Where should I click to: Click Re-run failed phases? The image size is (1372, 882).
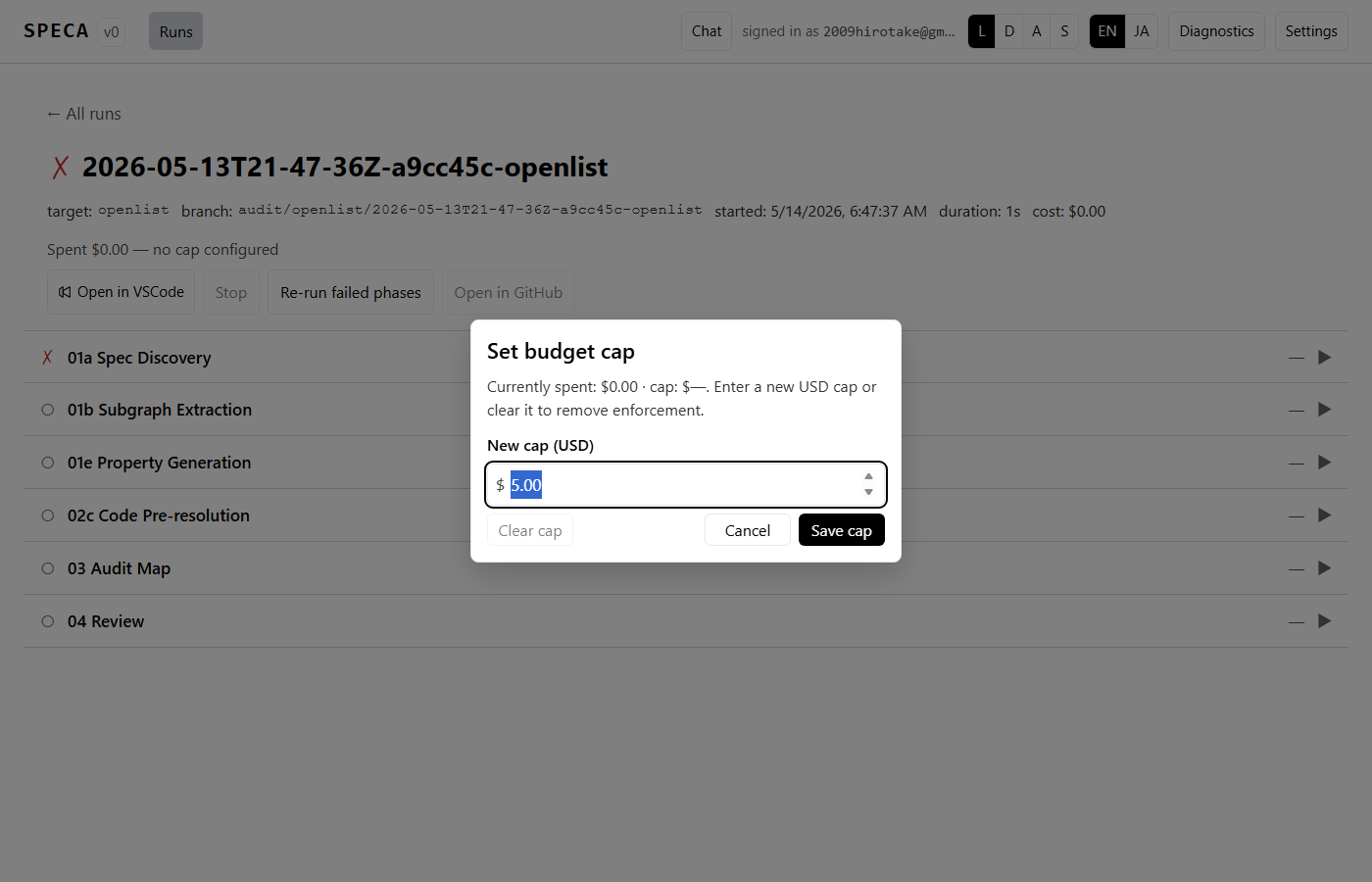351,292
